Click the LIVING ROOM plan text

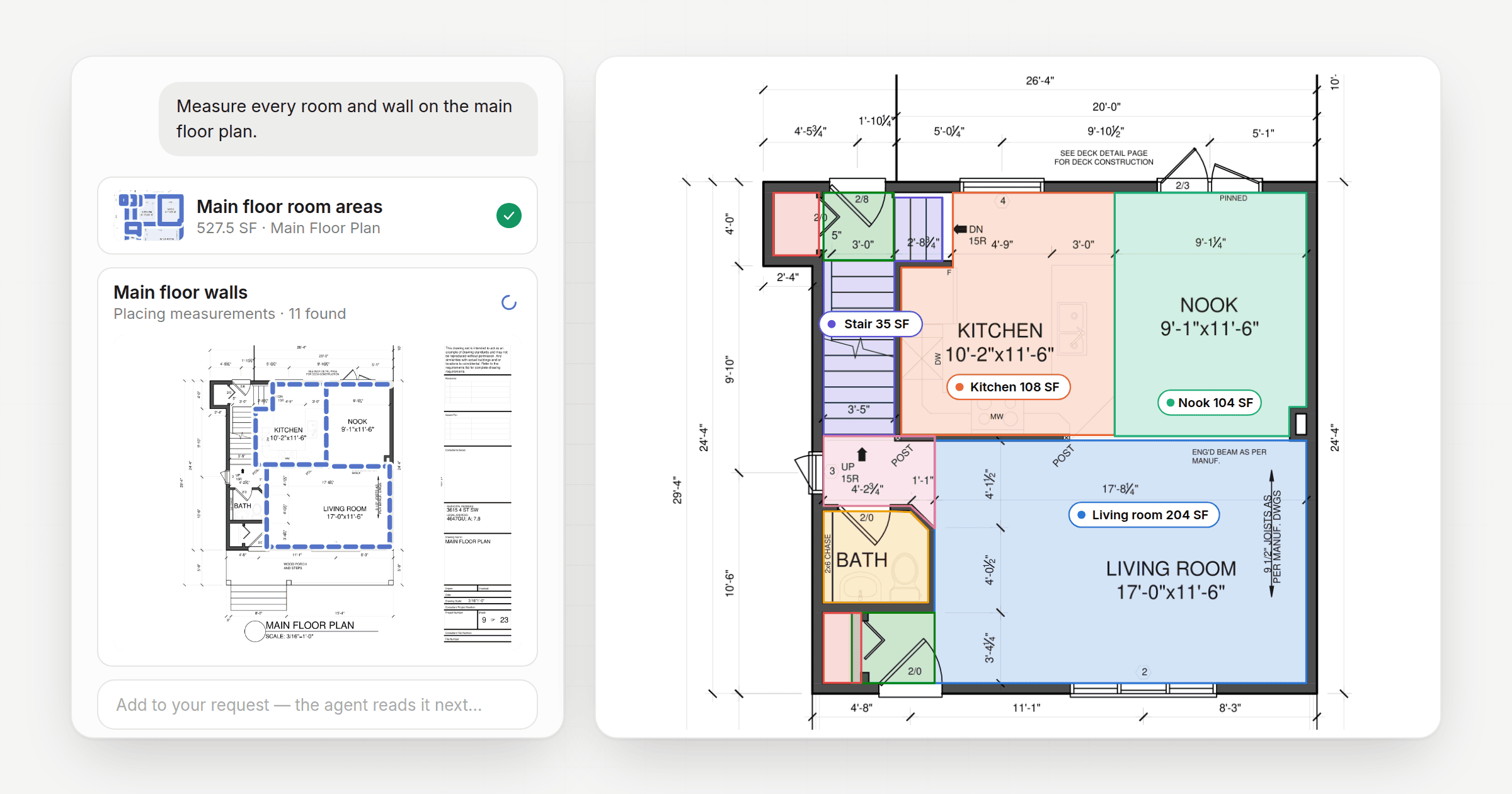(x=1171, y=568)
